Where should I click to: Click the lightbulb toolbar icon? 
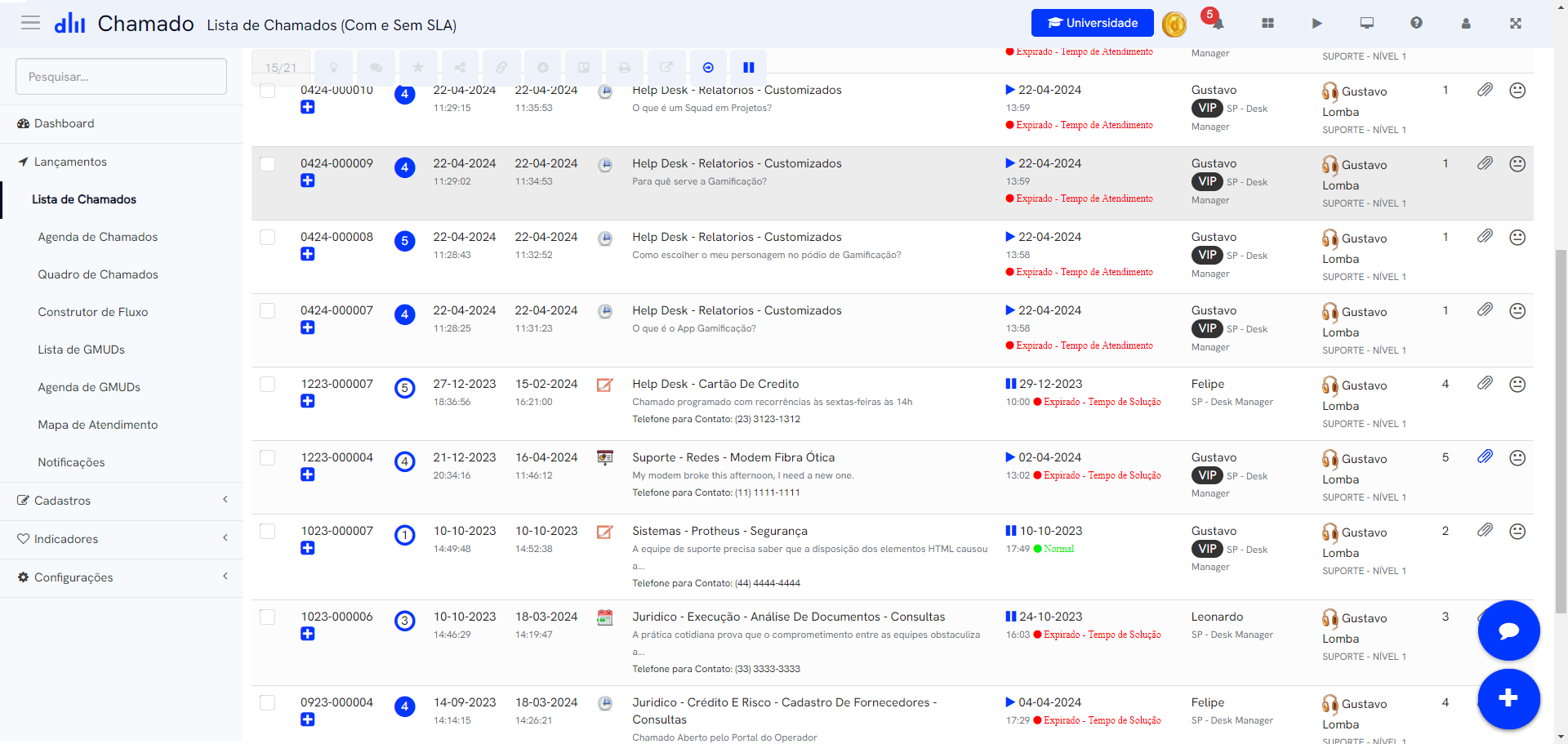334,67
